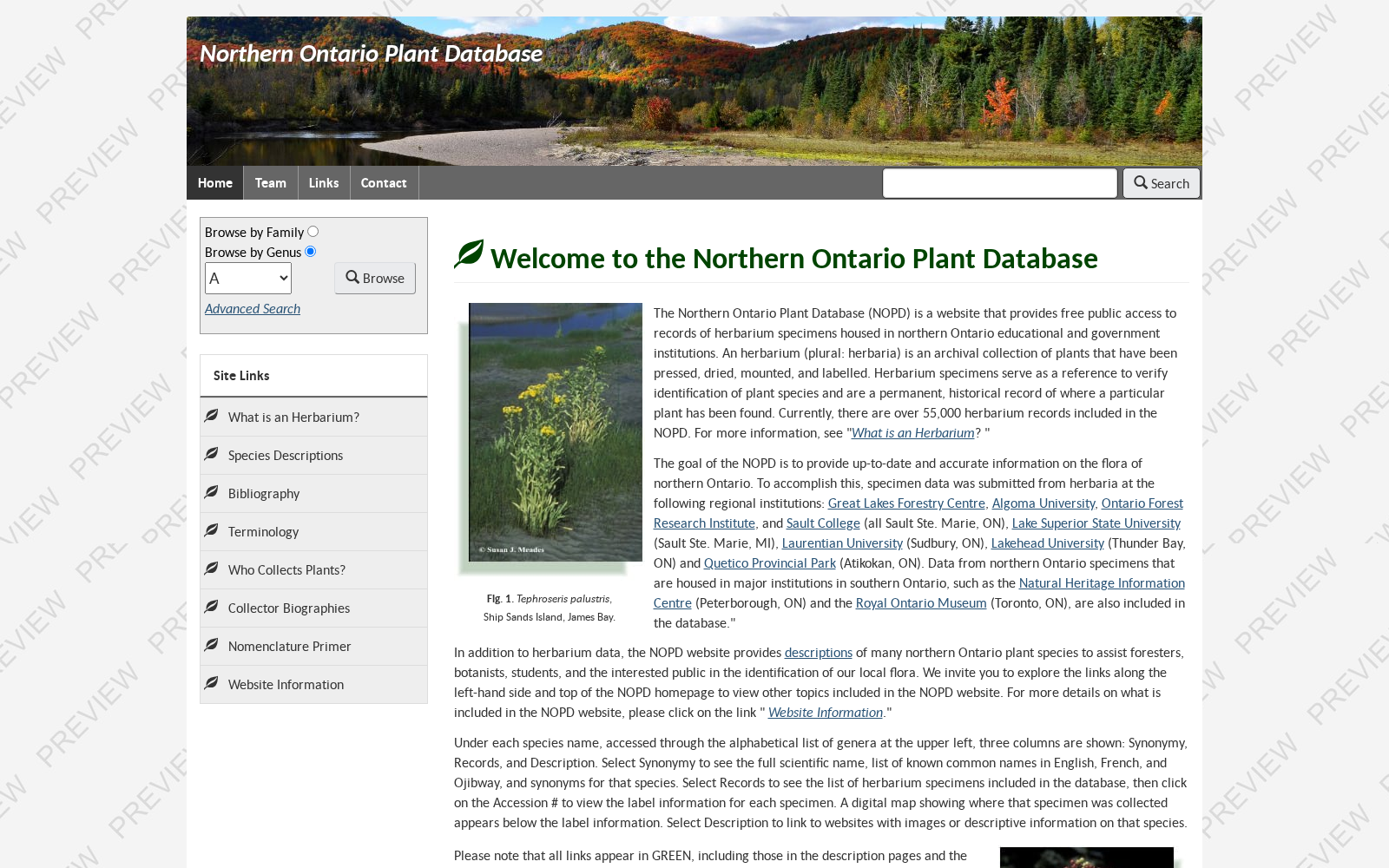Viewport: 1389px width, 868px height.
Task: Click leaf icon beside Terminology
Action: point(211,530)
